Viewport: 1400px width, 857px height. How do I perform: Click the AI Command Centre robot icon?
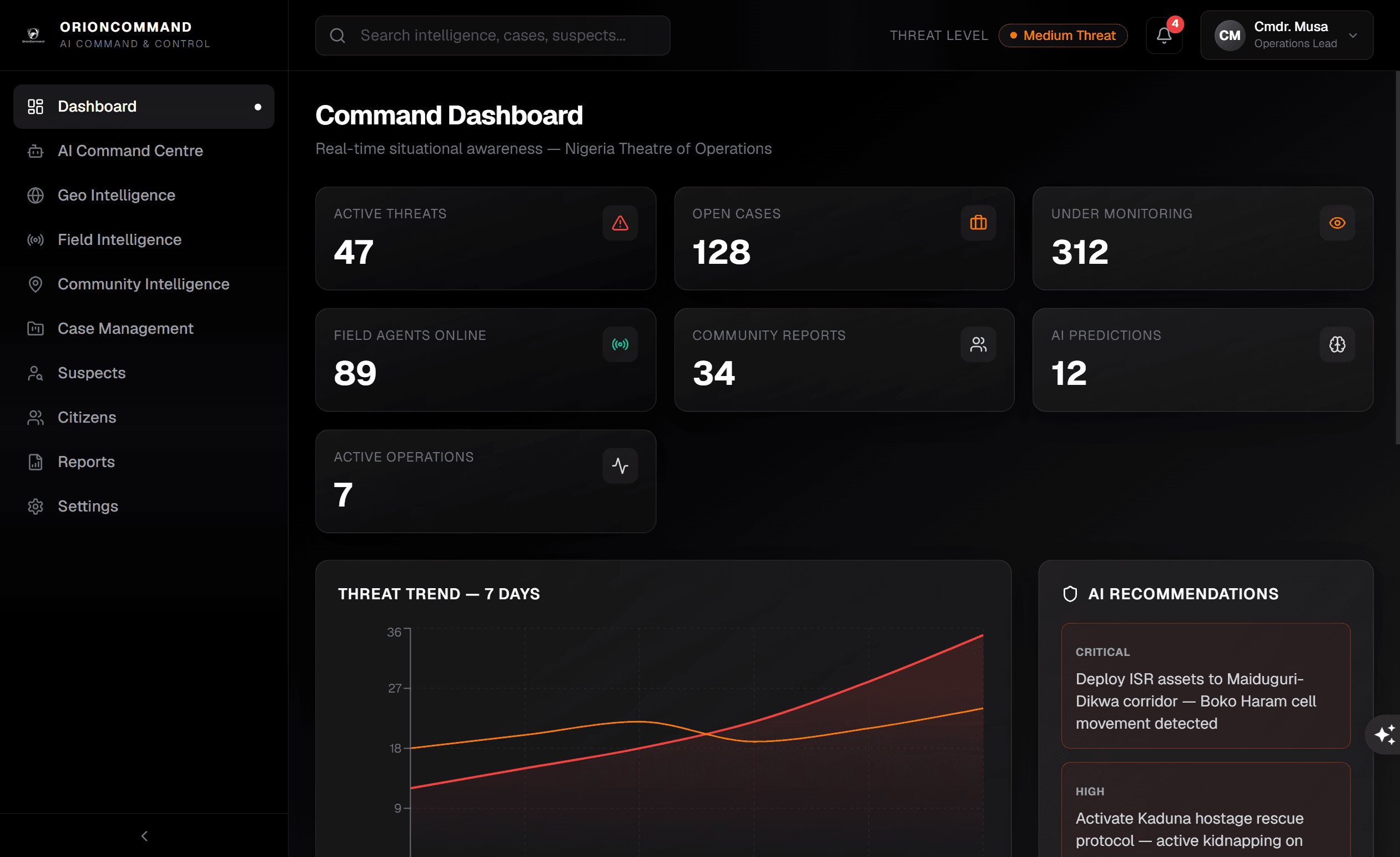(35, 151)
